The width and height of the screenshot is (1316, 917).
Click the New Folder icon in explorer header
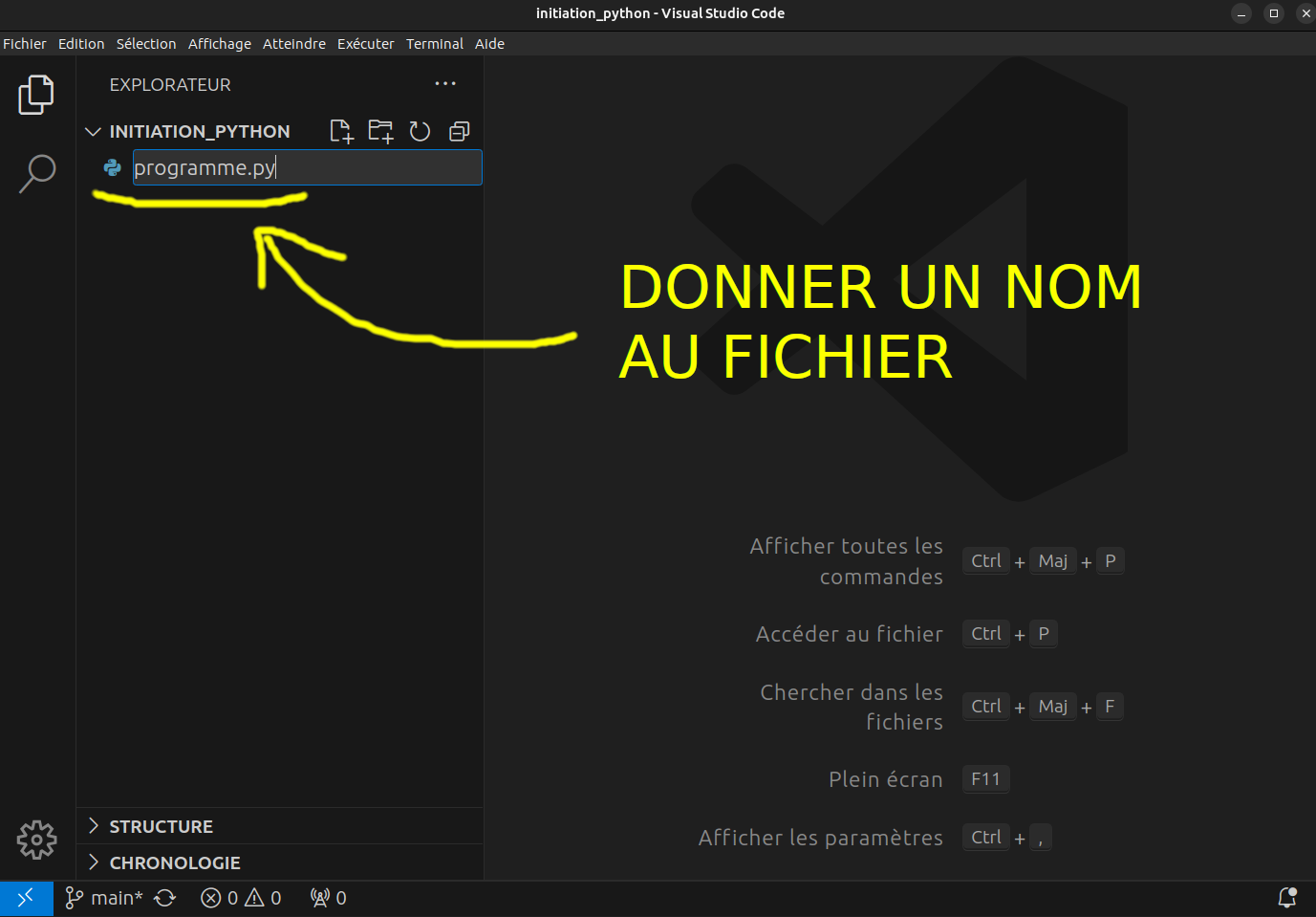point(380,131)
